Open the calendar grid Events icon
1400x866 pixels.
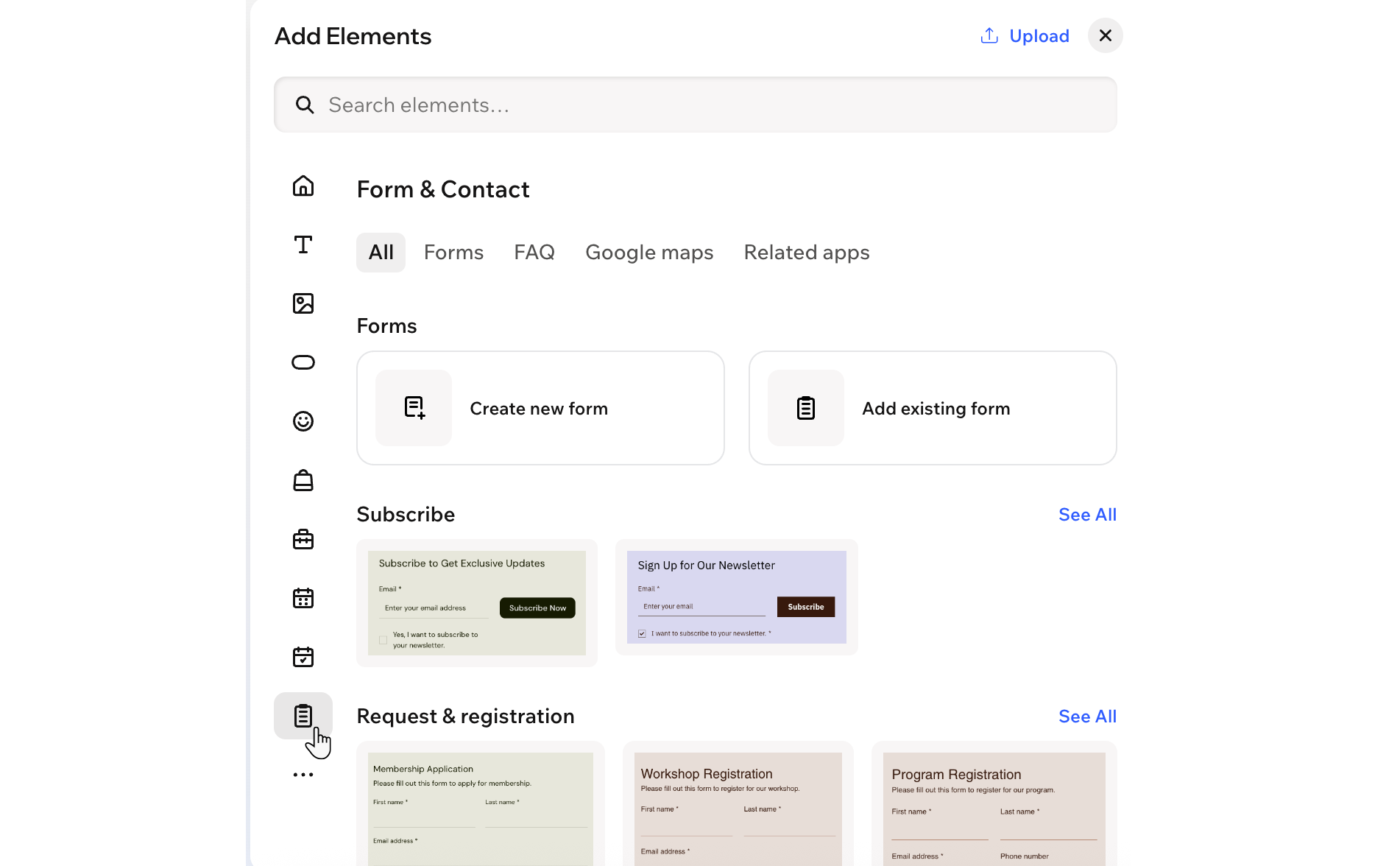[303, 598]
